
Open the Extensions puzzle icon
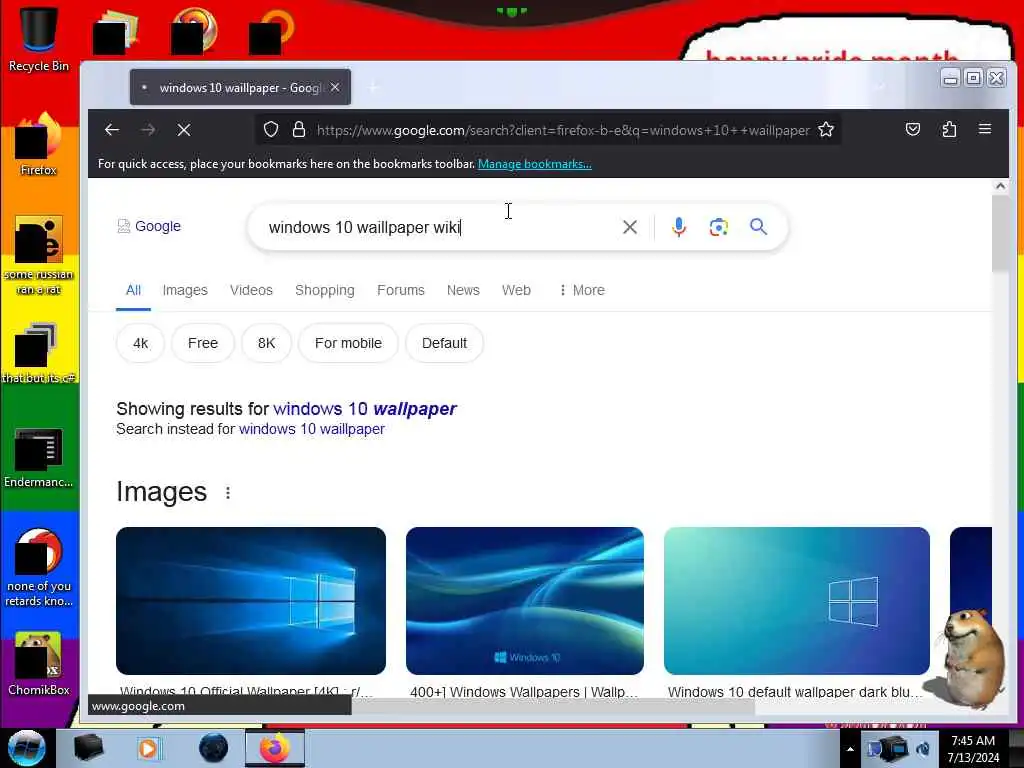pos(949,129)
